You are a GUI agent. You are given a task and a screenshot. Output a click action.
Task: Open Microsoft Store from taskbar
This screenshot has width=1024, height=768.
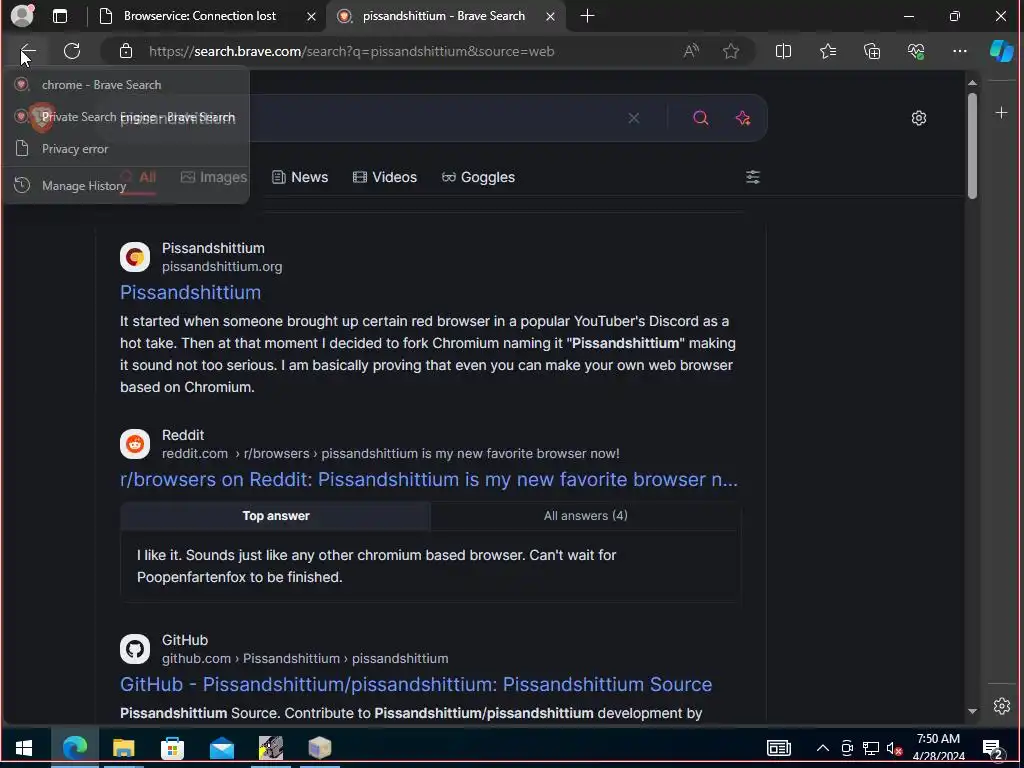(172, 748)
